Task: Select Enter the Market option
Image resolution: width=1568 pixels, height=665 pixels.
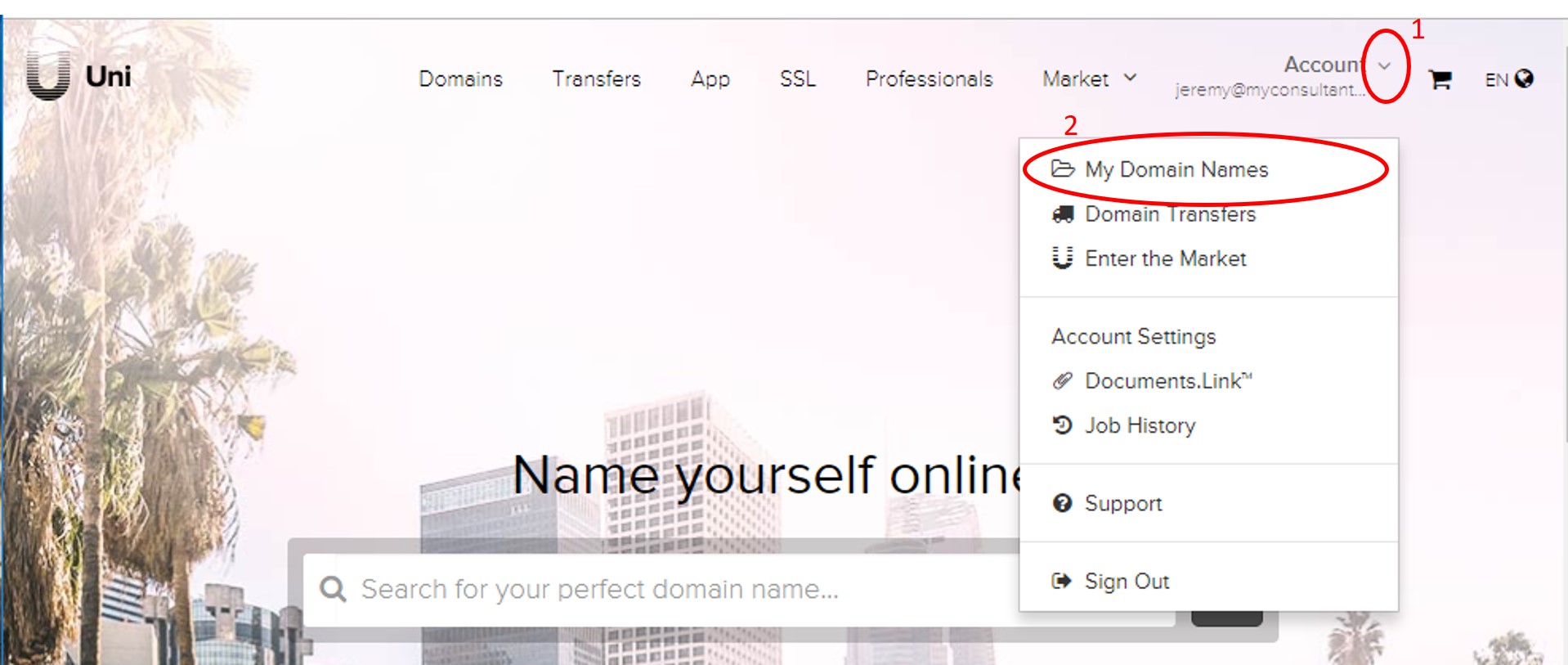Action: click(1165, 258)
